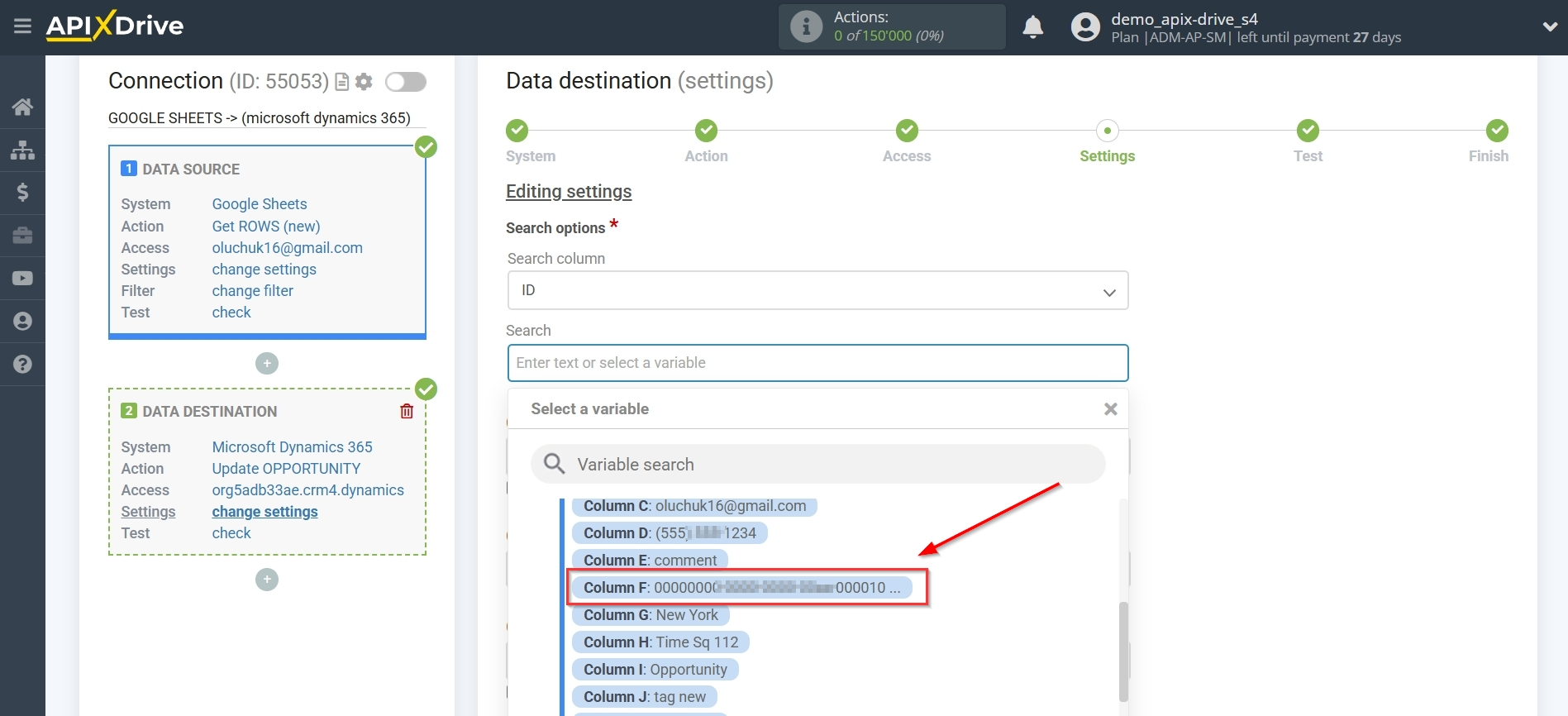Select the Column H Time Sq 112 variable
The height and width of the screenshot is (716, 1568).
point(660,642)
